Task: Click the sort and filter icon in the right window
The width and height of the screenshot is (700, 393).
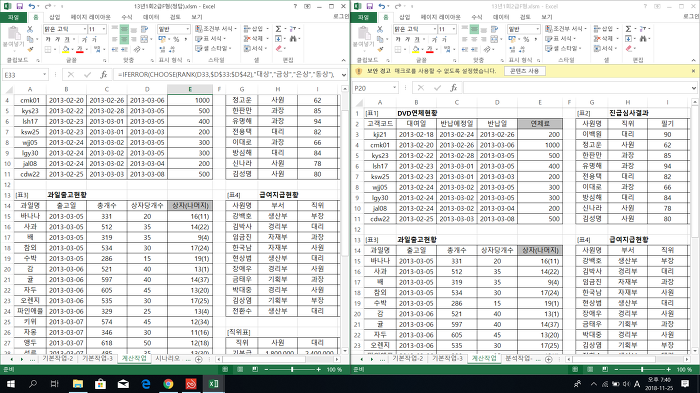Action: (643, 29)
